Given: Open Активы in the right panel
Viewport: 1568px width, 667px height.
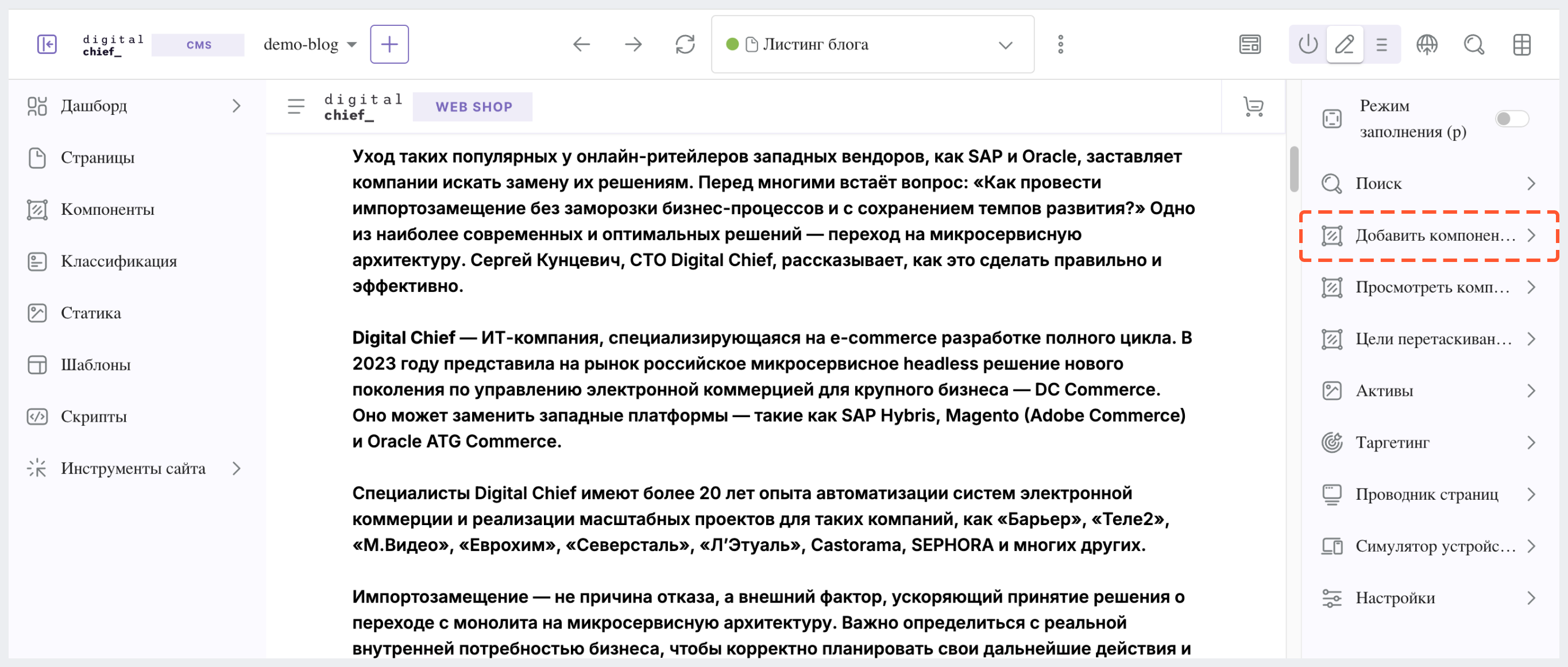Looking at the screenshot, I should point(1428,390).
